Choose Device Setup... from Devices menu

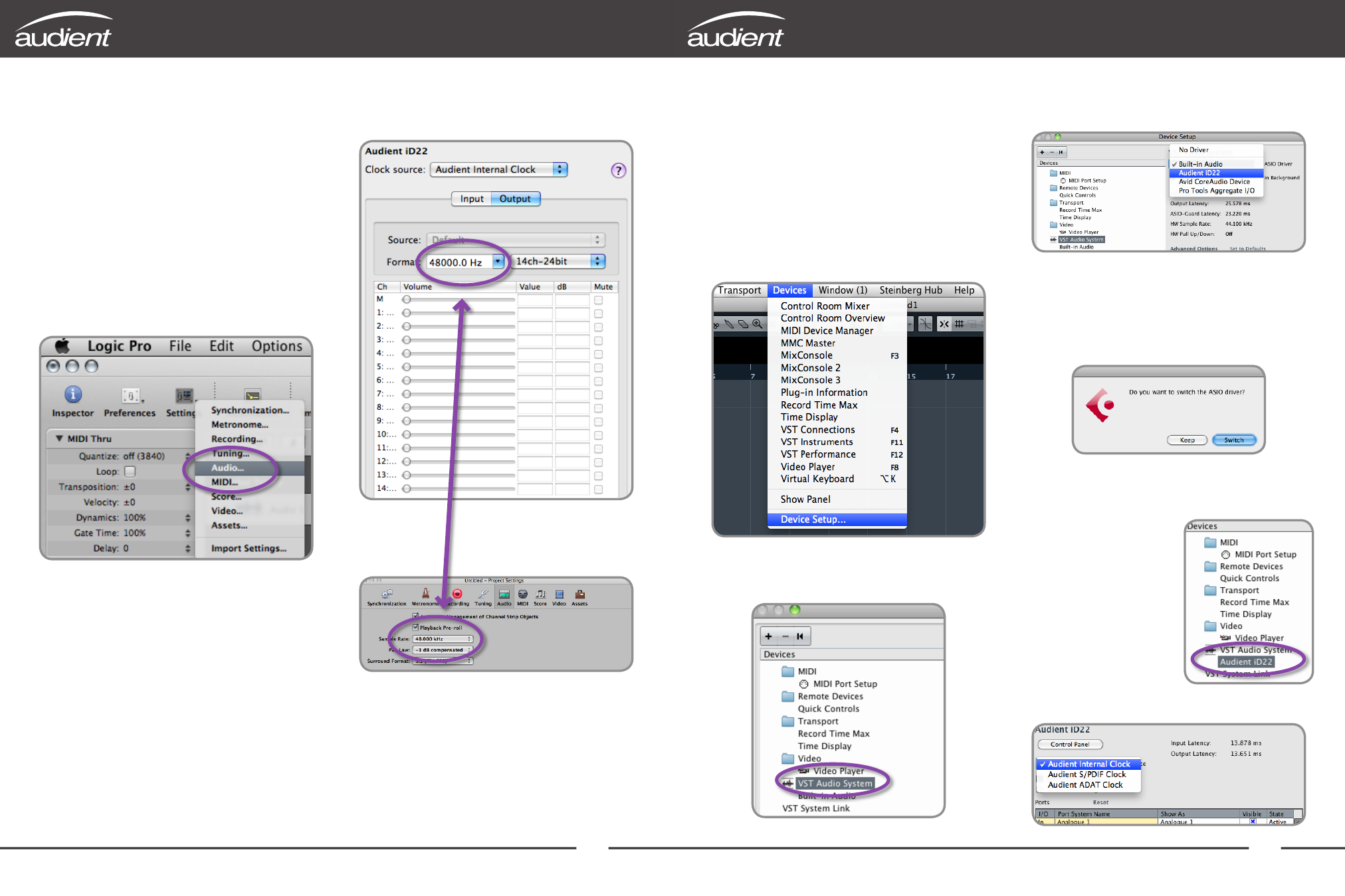pyautogui.click(x=837, y=519)
